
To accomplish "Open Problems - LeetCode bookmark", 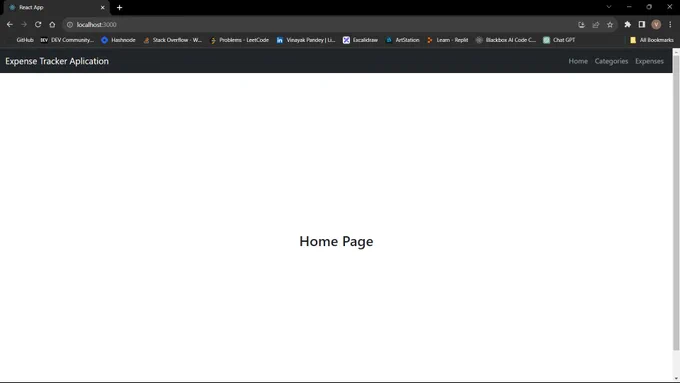I will 239,40.
